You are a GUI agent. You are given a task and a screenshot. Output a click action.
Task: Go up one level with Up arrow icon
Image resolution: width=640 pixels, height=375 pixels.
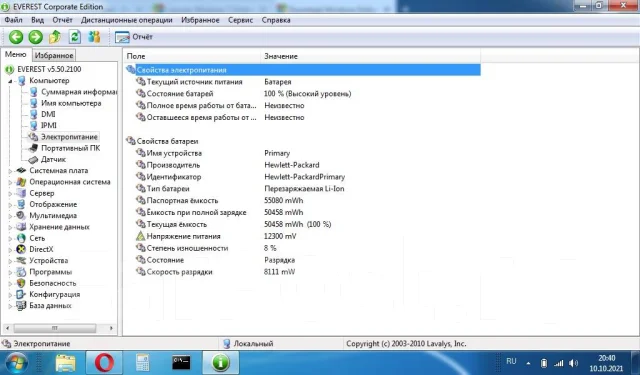[x=55, y=37]
